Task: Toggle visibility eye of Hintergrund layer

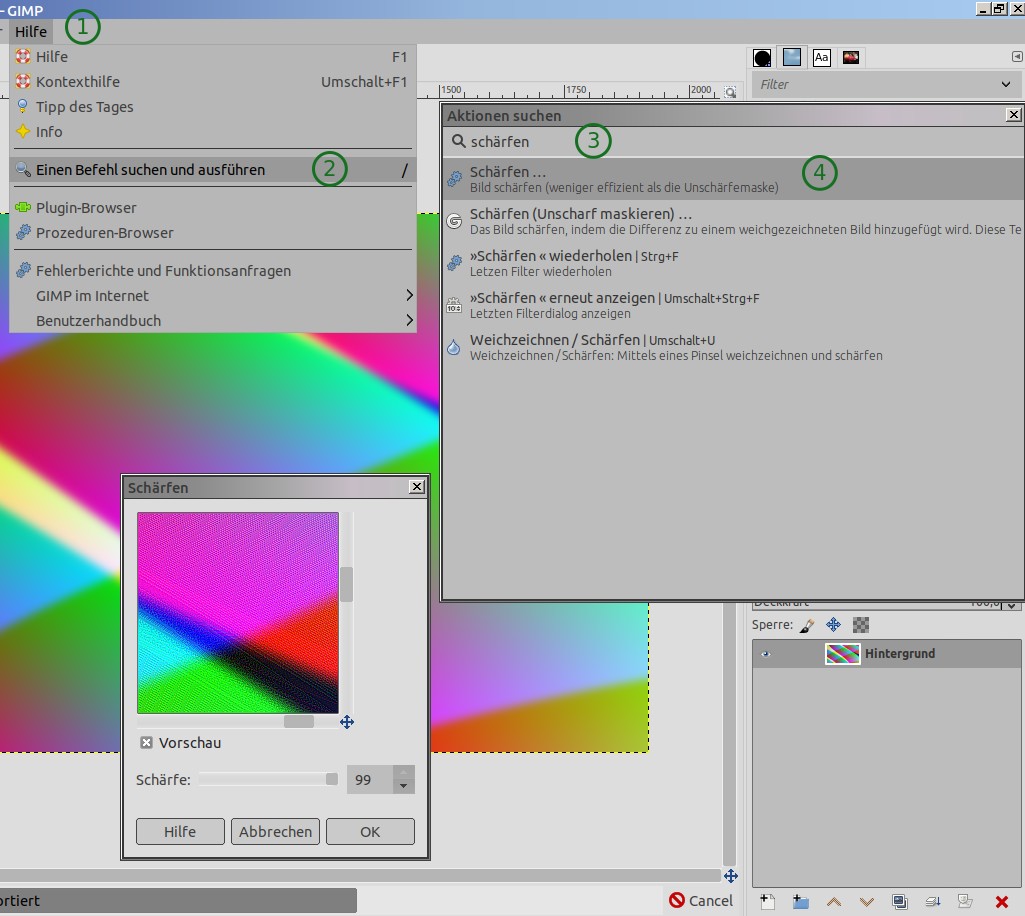Action: (x=765, y=654)
